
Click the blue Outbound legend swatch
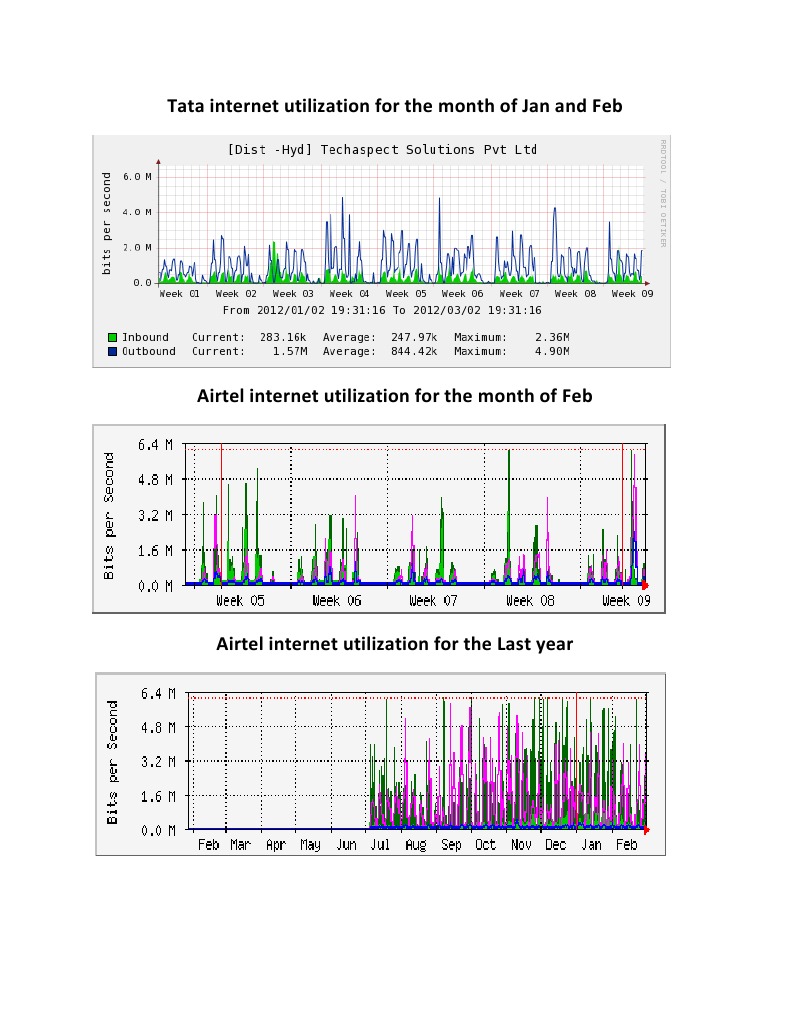coord(112,351)
